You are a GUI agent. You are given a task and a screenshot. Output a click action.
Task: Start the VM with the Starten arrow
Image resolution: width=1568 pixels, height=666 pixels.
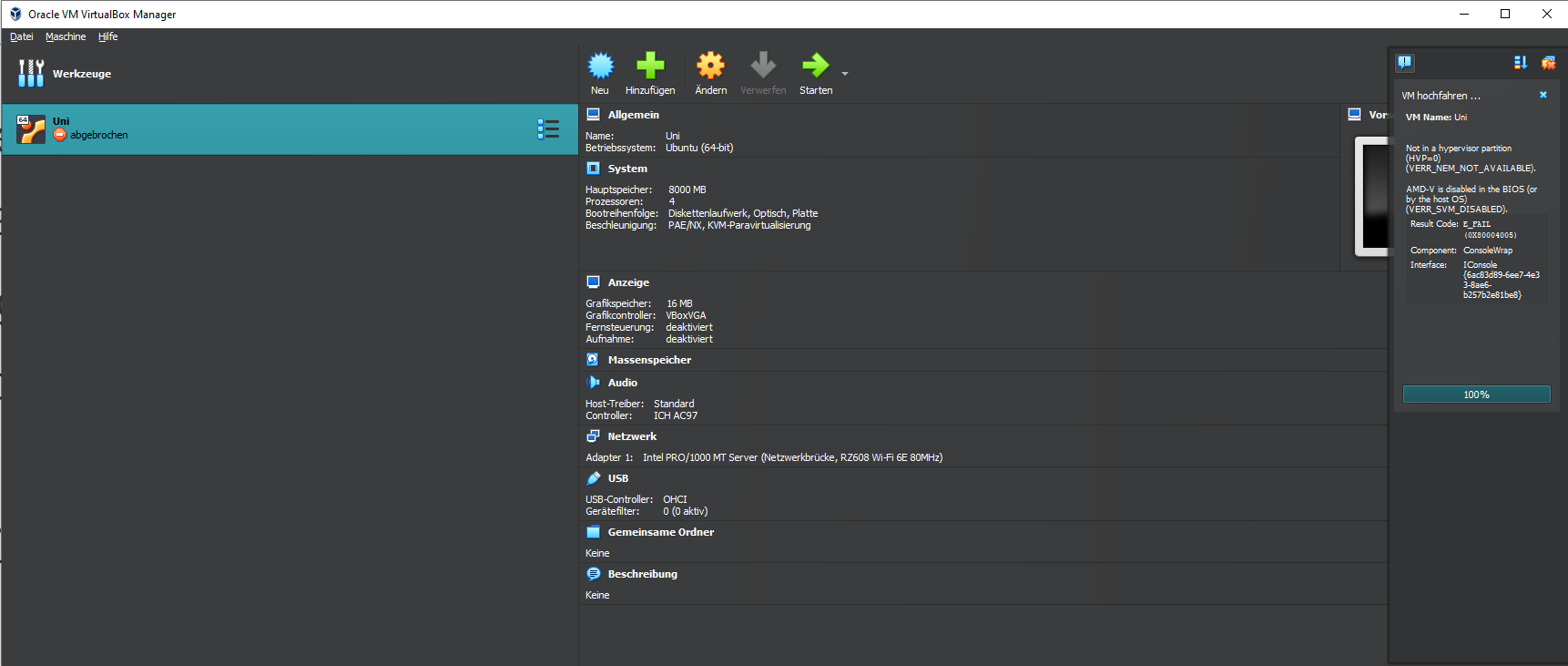point(815,66)
